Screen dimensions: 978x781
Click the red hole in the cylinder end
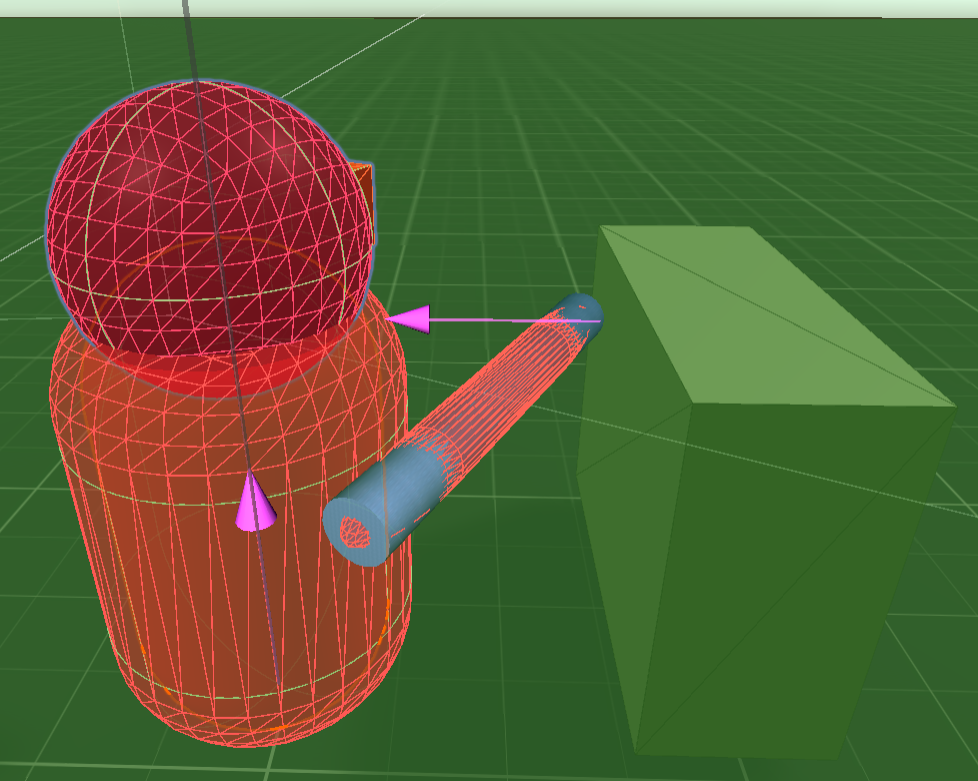click(x=353, y=531)
